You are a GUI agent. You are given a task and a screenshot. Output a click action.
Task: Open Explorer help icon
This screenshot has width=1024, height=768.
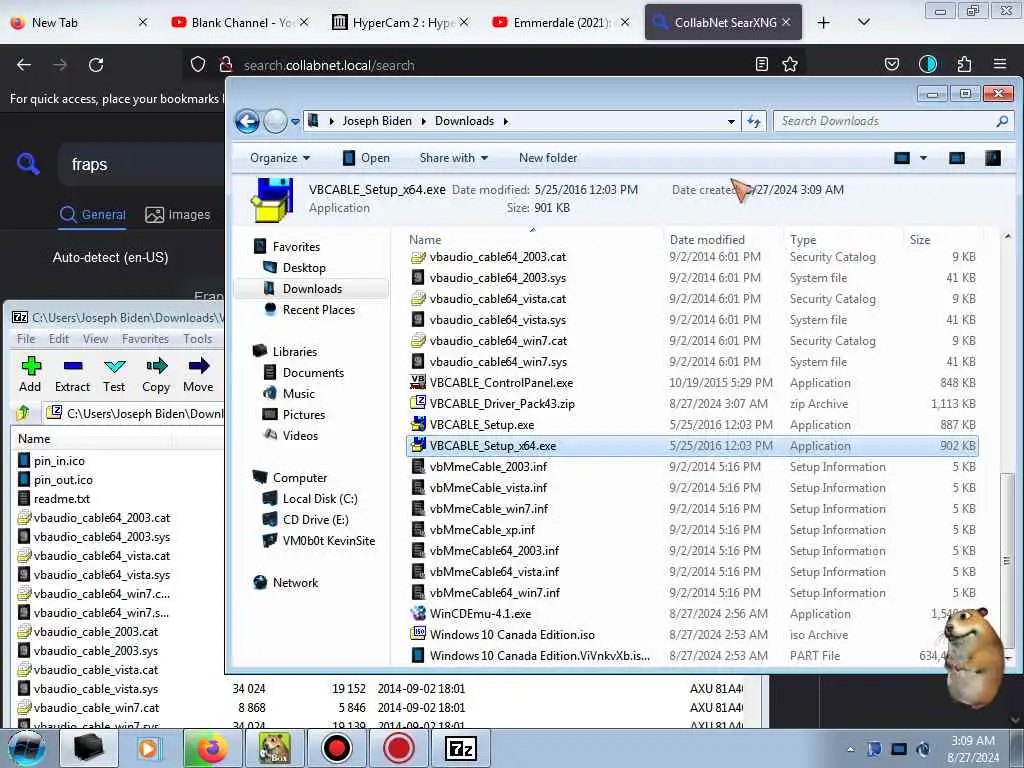point(993,158)
